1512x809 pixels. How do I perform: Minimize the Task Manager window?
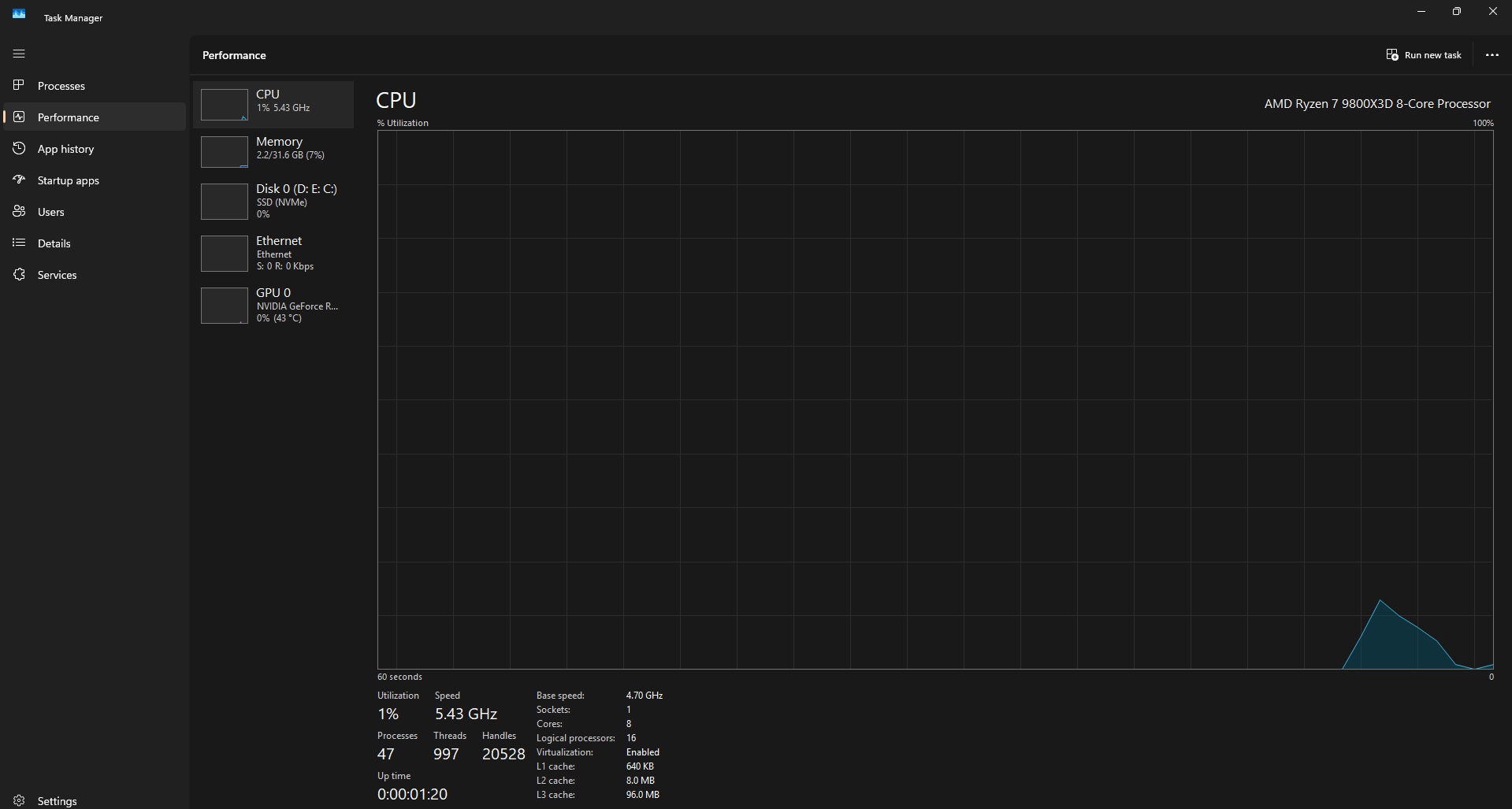(1421, 12)
